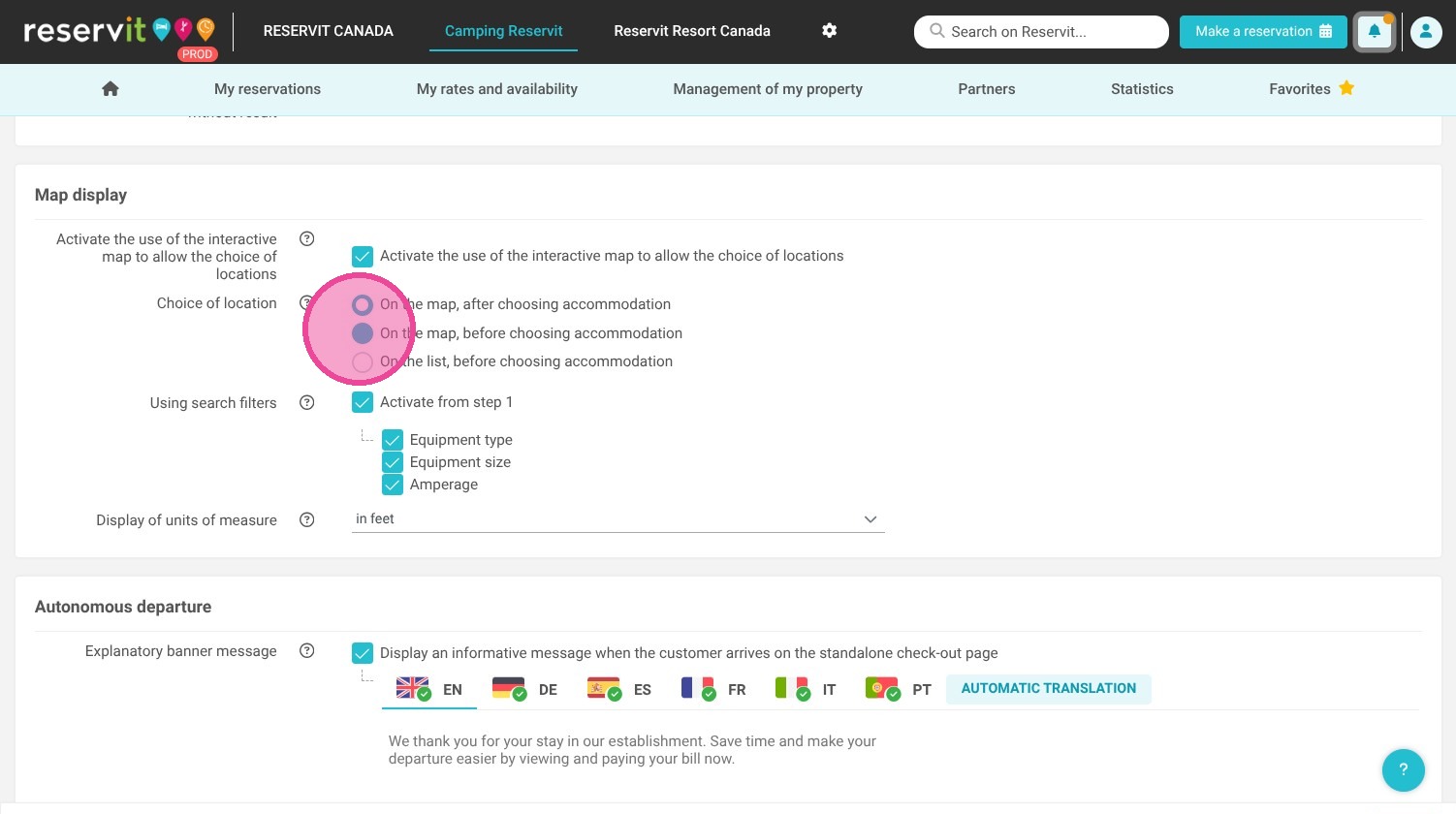
Task: Open help for Explanatory banner message
Action: click(307, 650)
